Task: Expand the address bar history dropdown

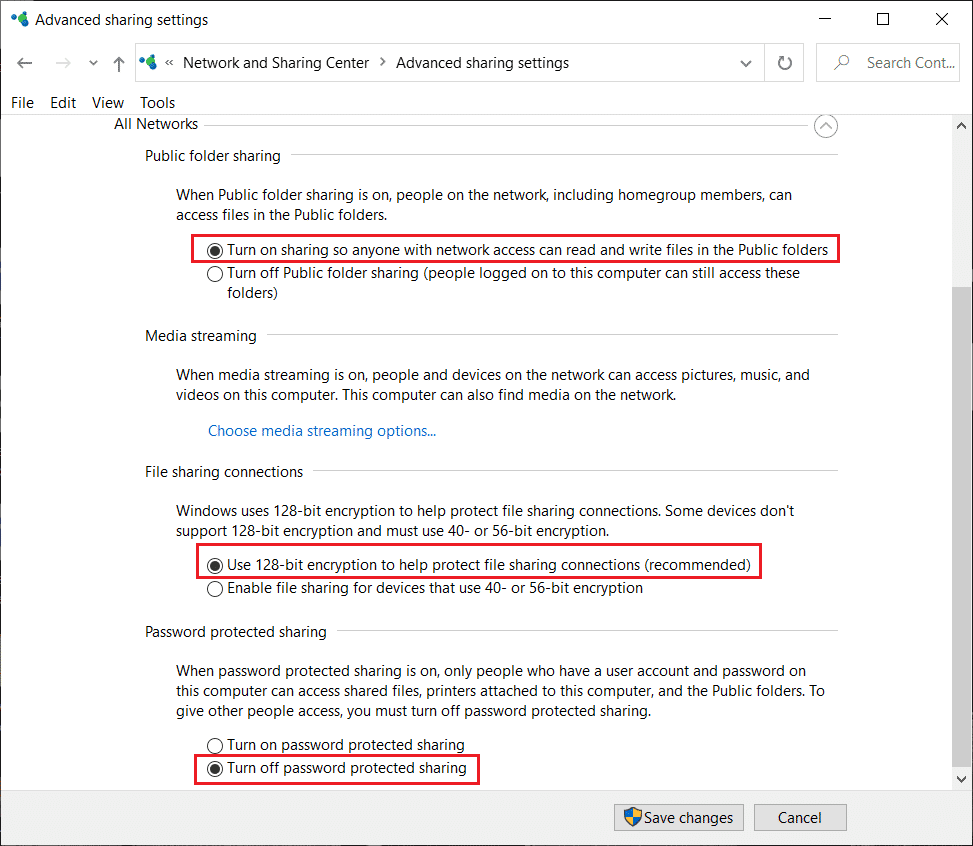Action: coord(746,63)
